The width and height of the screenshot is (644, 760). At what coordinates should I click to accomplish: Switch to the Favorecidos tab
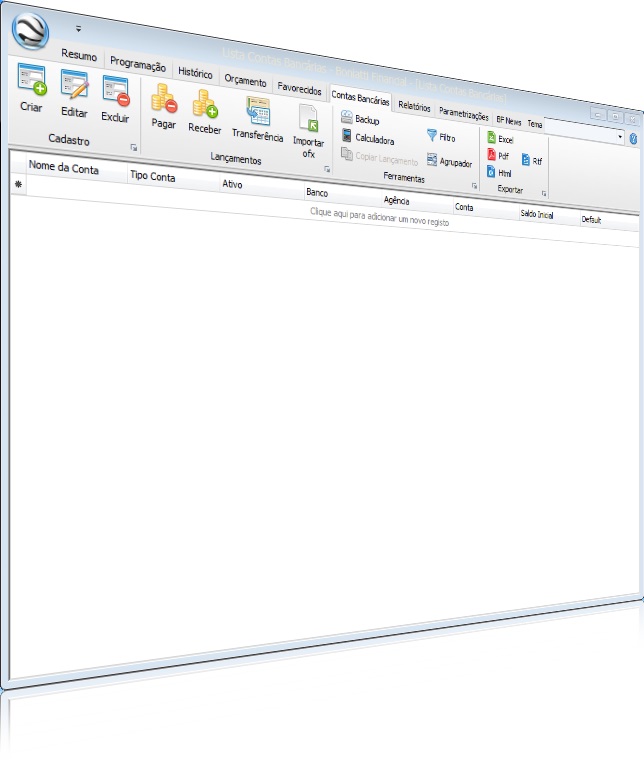[x=299, y=89]
